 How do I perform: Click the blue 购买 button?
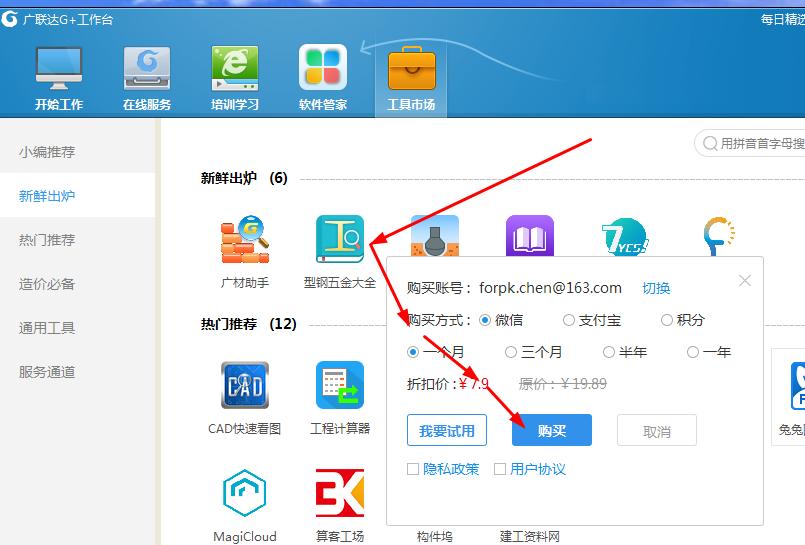[x=552, y=430]
